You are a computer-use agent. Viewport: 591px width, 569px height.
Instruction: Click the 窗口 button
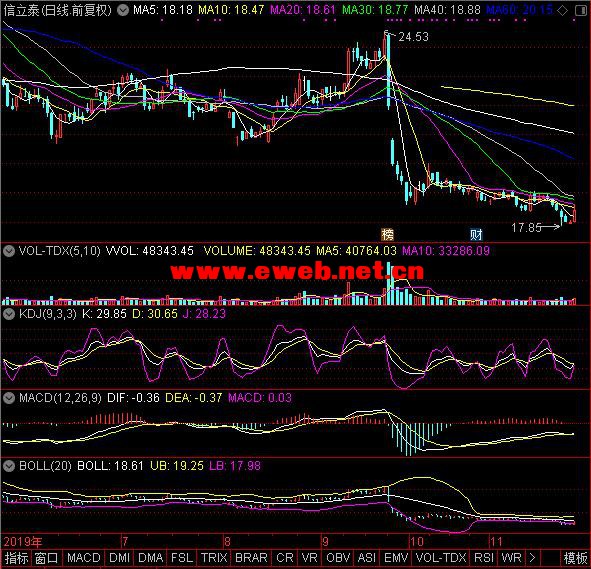(46, 558)
